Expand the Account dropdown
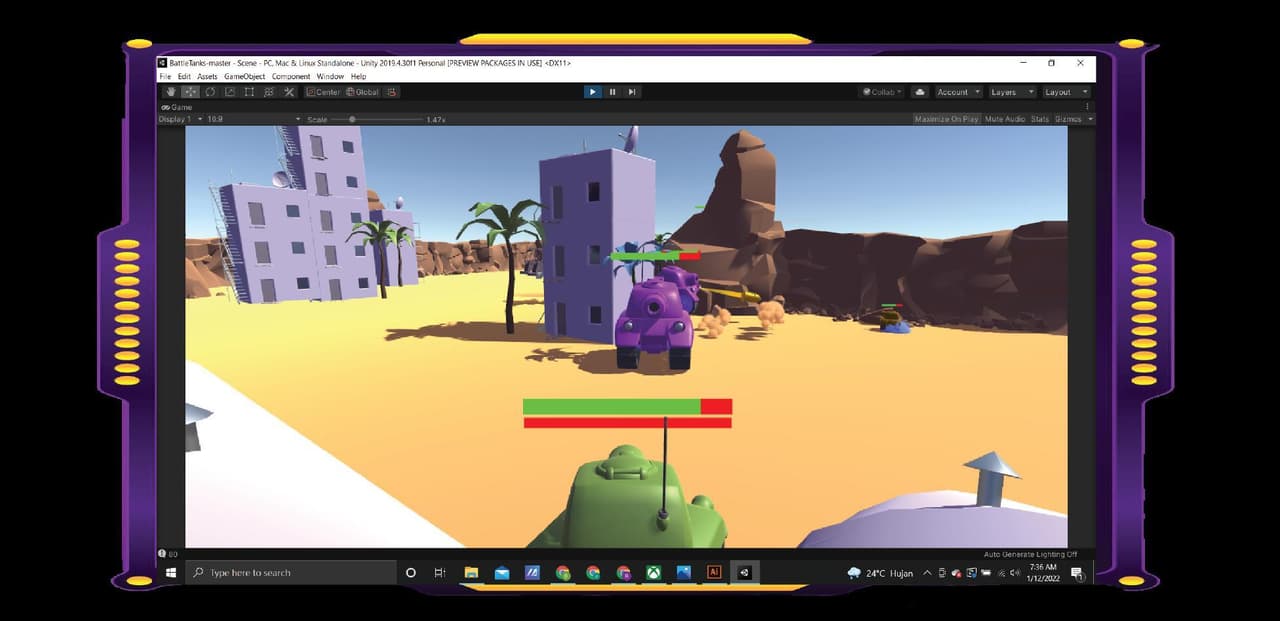The image size is (1280, 621). 958,92
